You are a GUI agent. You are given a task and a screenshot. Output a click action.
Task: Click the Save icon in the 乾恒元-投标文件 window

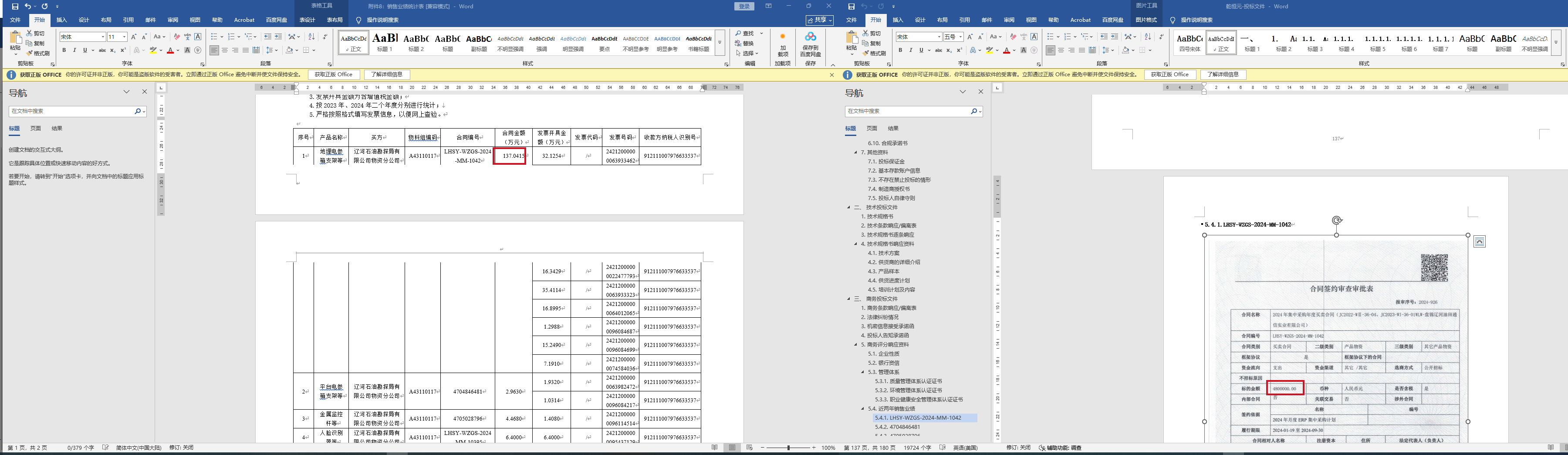pos(851,6)
